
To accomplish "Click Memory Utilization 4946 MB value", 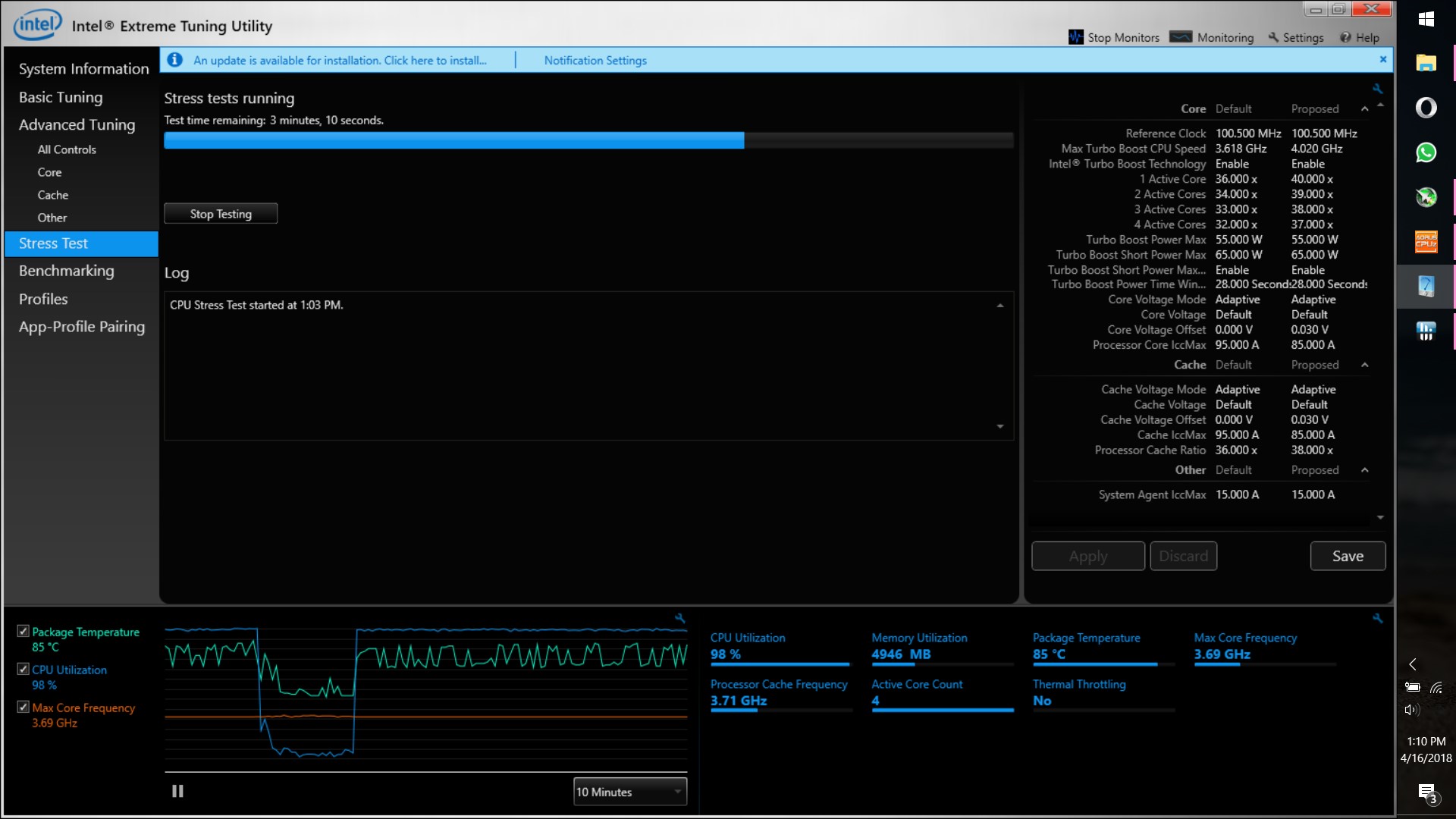I will (x=901, y=654).
